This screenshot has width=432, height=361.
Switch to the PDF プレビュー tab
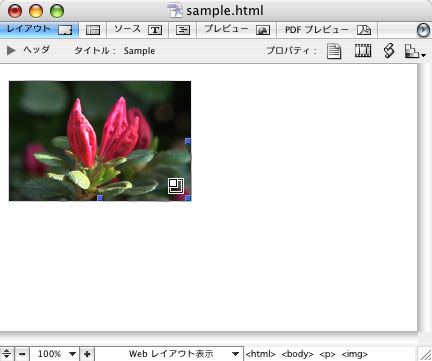(x=327, y=30)
